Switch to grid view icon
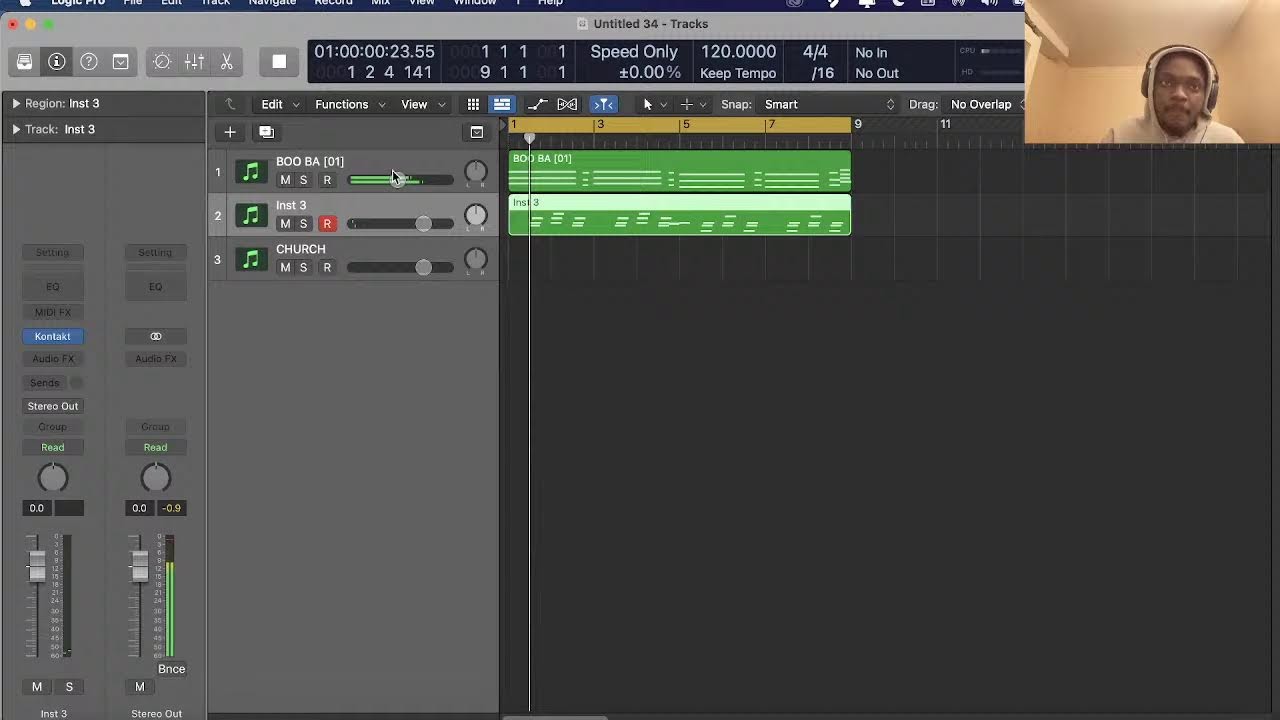Viewport: 1280px width, 720px height. (x=473, y=104)
